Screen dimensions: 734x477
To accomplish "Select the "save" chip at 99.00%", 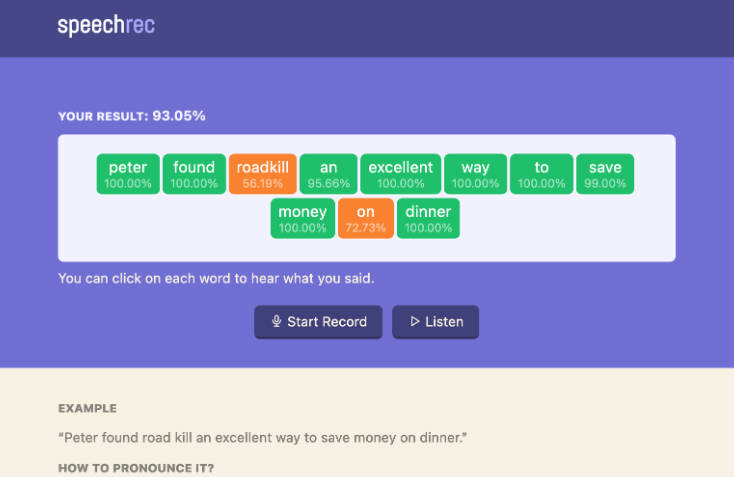I will click(x=605, y=174).
